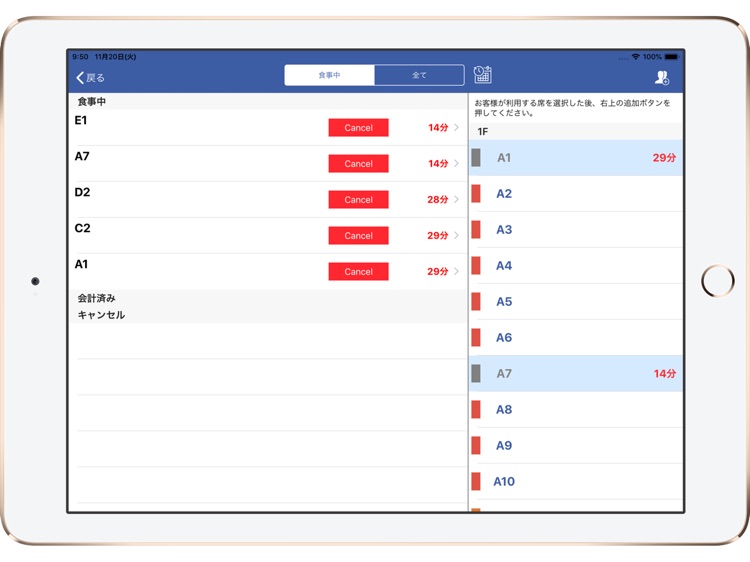The width and height of the screenshot is (750, 562).
Task: Tap the add customer icon
Action: click(662, 77)
